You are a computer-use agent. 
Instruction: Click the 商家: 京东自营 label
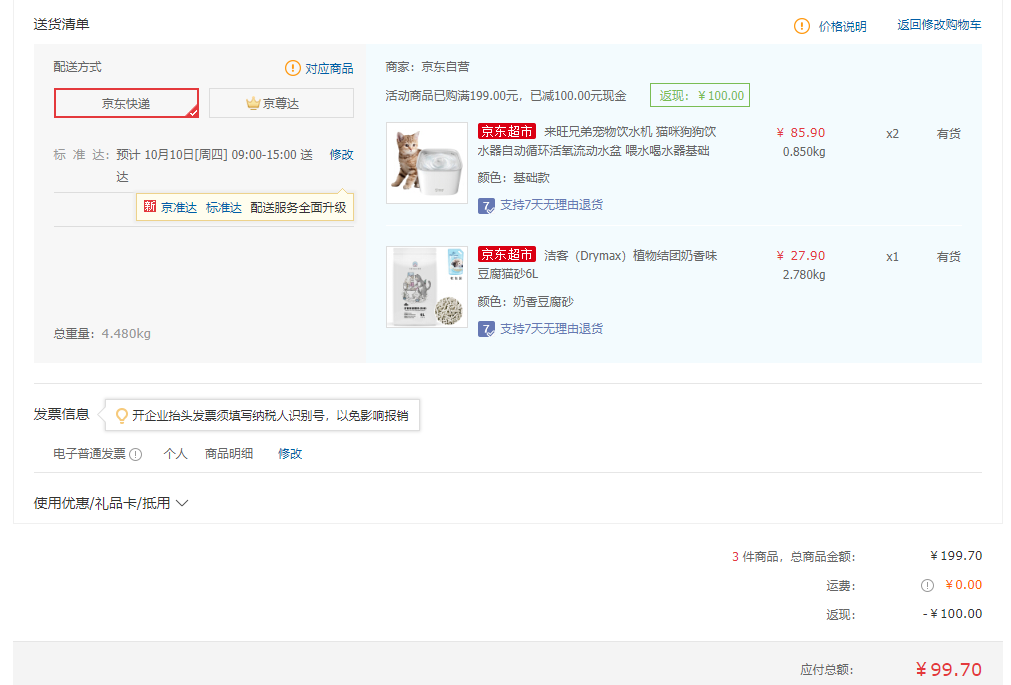coord(427,67)
